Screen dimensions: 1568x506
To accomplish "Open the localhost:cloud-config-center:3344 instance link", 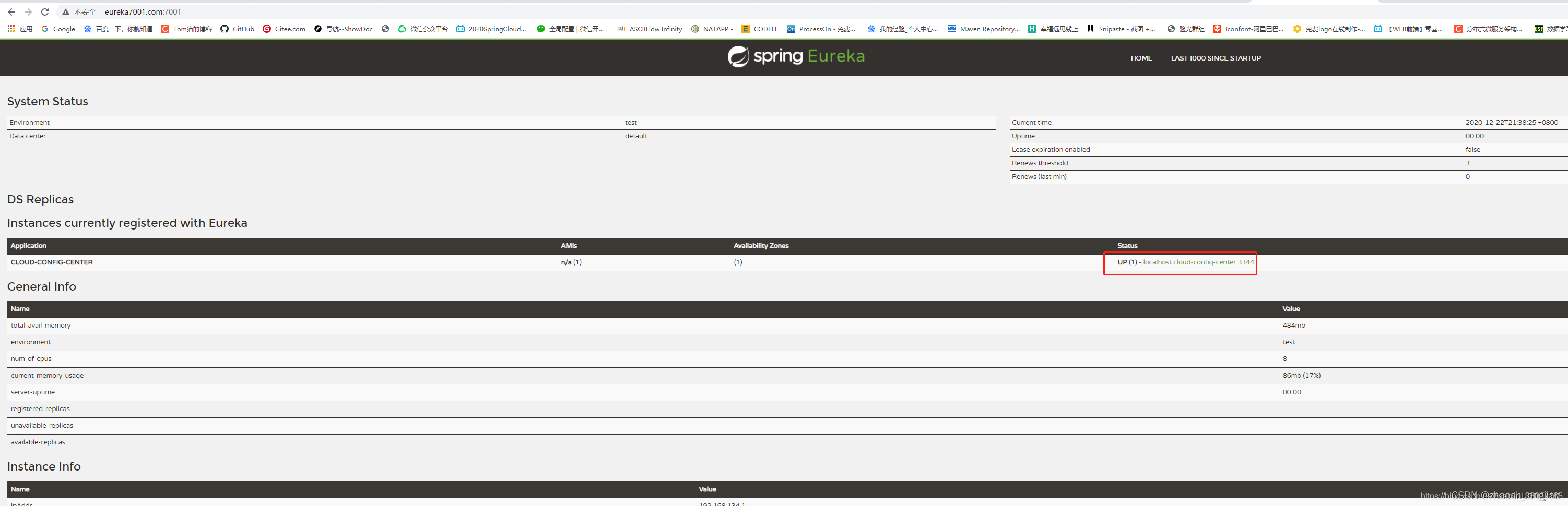I will pyautogui.click(x=1198, y=262).
